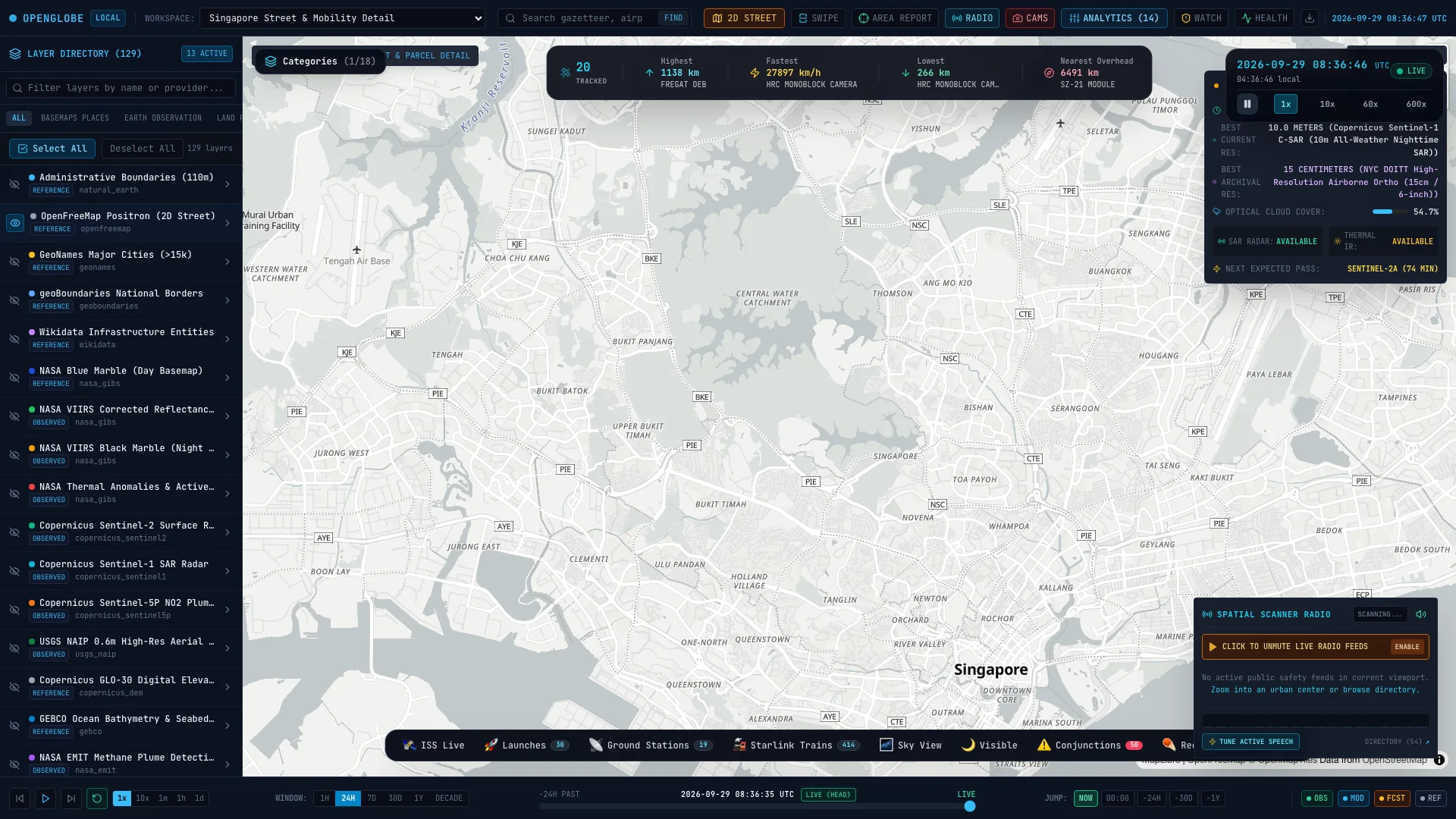Click Tune Active Speech button
This screenshot has height=819, width=1456.
(x=1250, y=742)
